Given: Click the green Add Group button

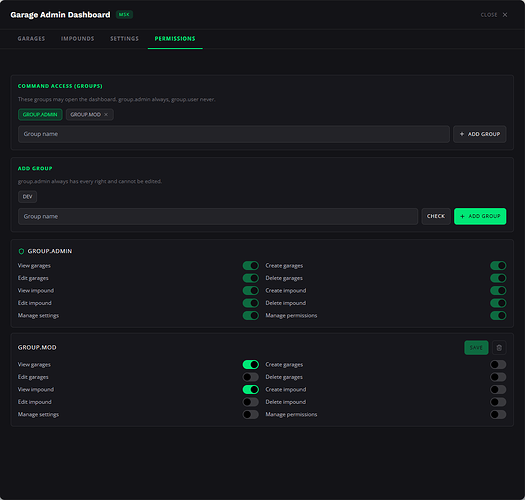Looking at the screenshot, I should tap(480, 216).
